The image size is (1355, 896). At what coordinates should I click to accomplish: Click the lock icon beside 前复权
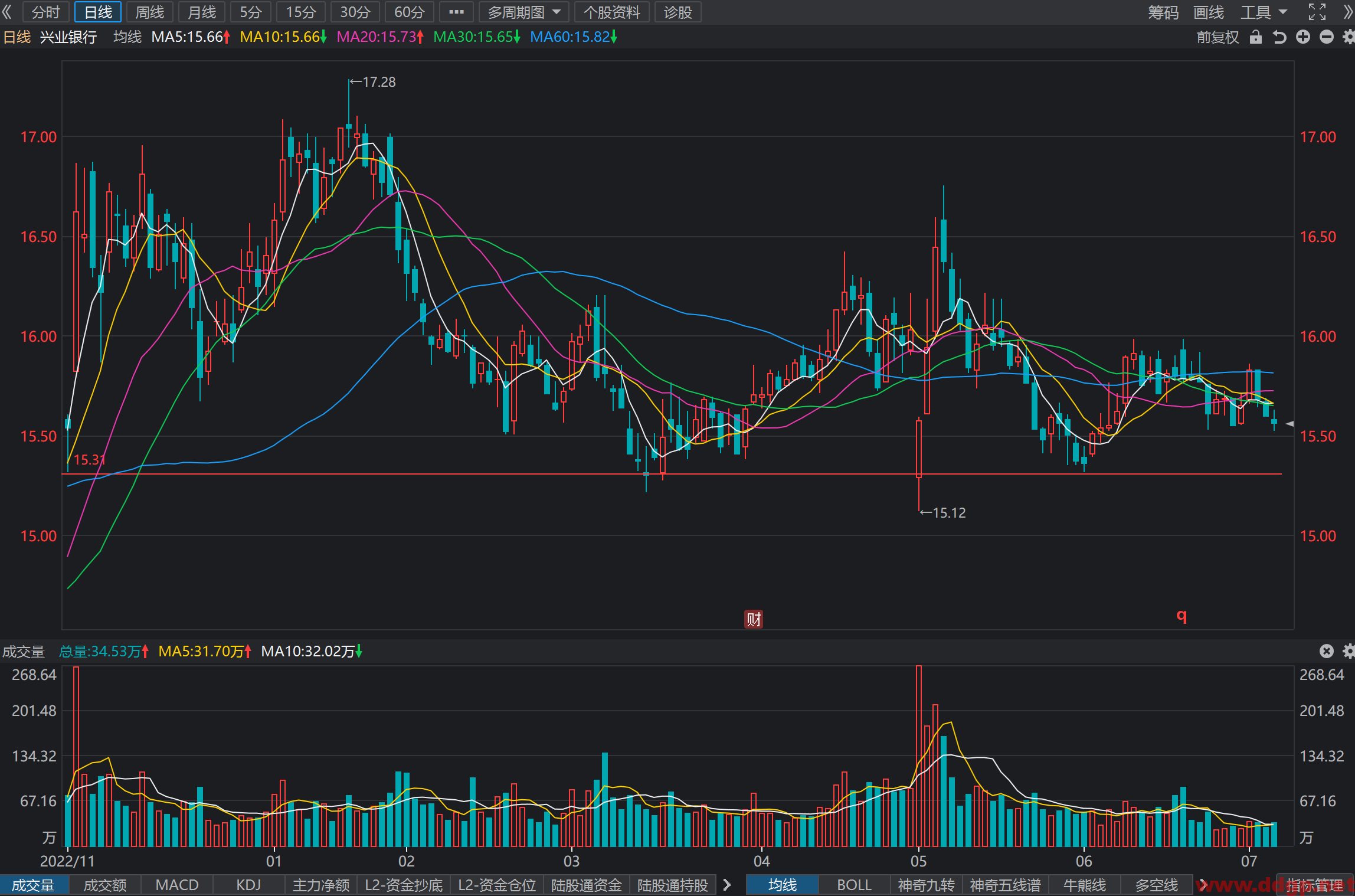pos(1256,37)
